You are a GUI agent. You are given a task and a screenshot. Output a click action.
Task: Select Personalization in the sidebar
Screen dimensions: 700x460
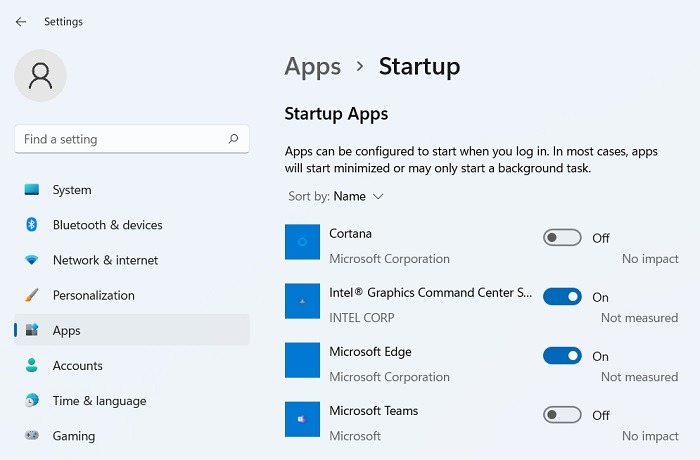click(x=132, y=295)
